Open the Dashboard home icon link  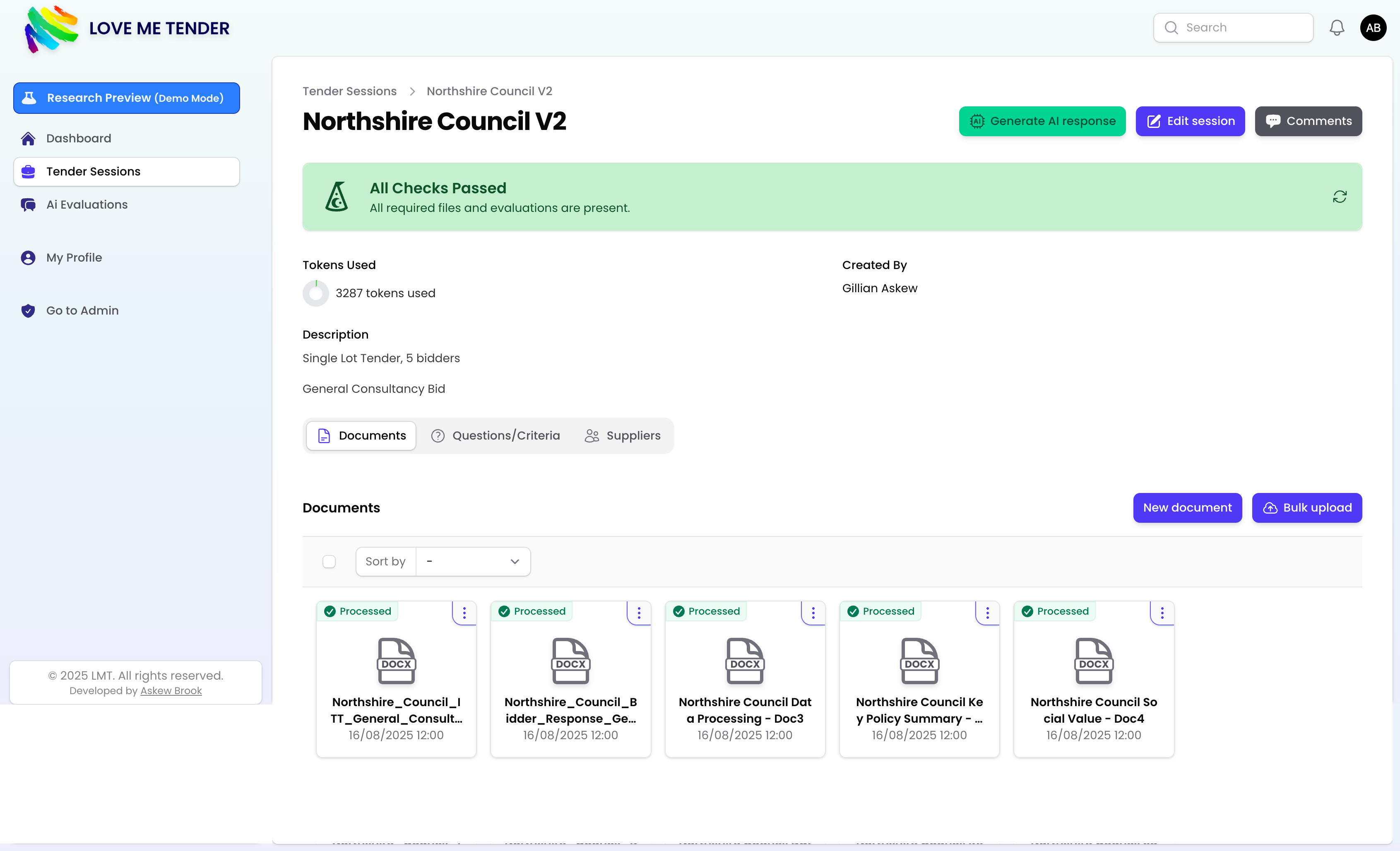(x=28, y=139)
